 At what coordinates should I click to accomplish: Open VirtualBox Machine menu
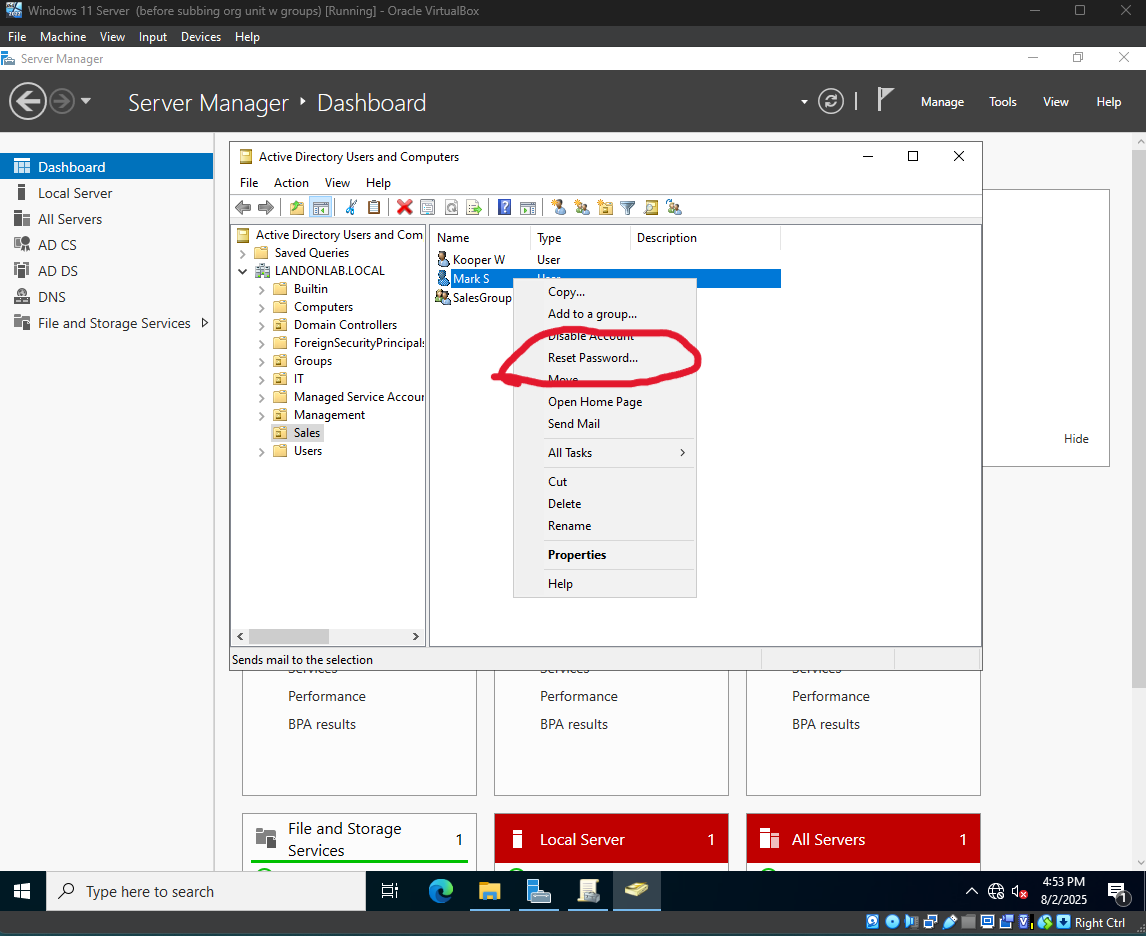coord(63,37)
